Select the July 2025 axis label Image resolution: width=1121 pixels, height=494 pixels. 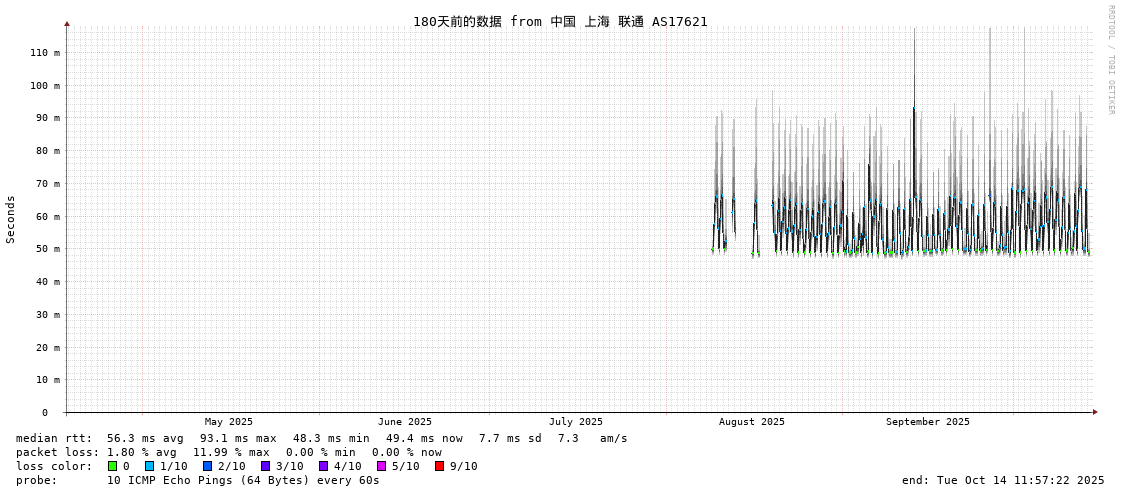pyautogui.click(x=576, y=422)
